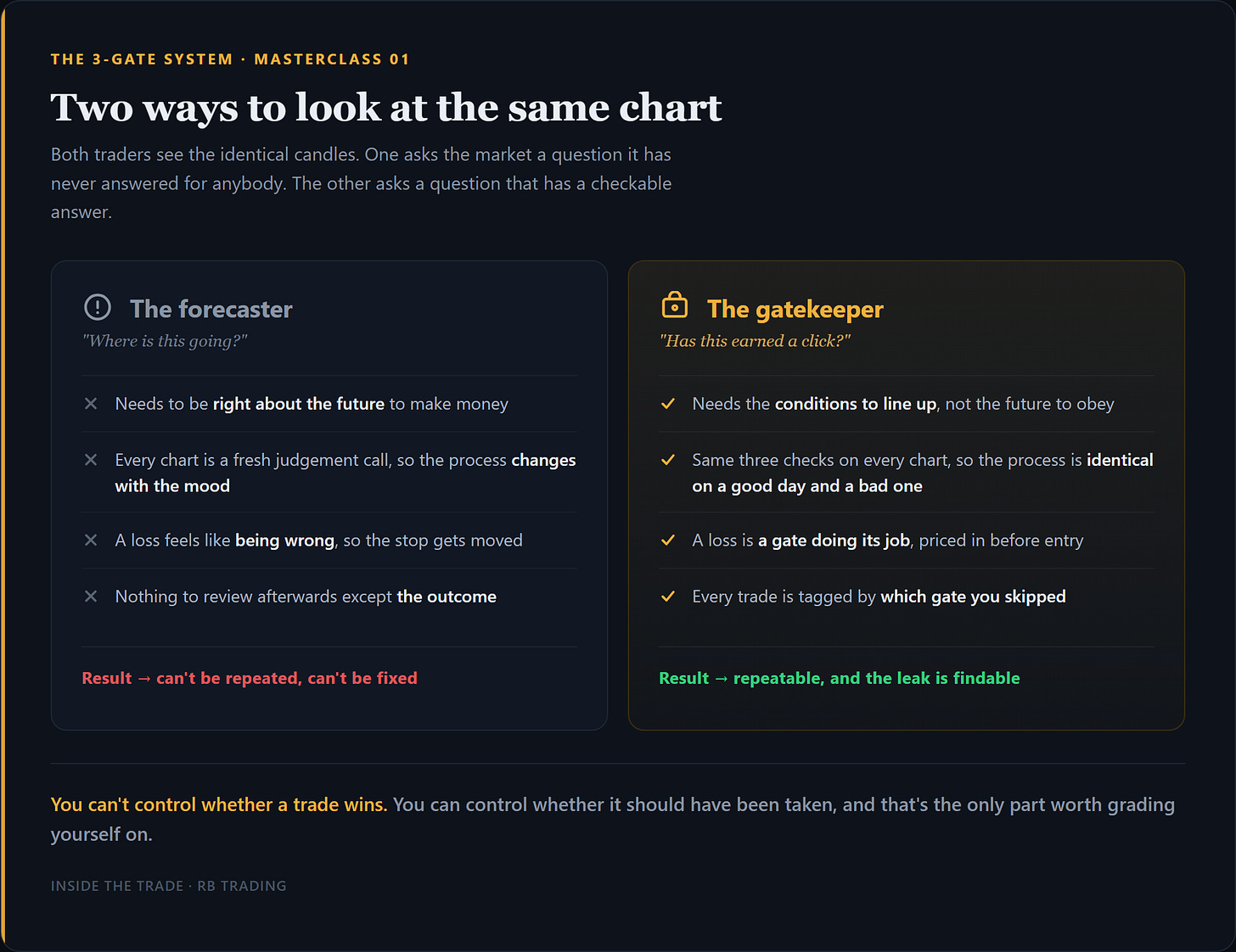
Task: Click the X icon beside 'Nothing to review afterwards'
Action: tap(91, 596)
